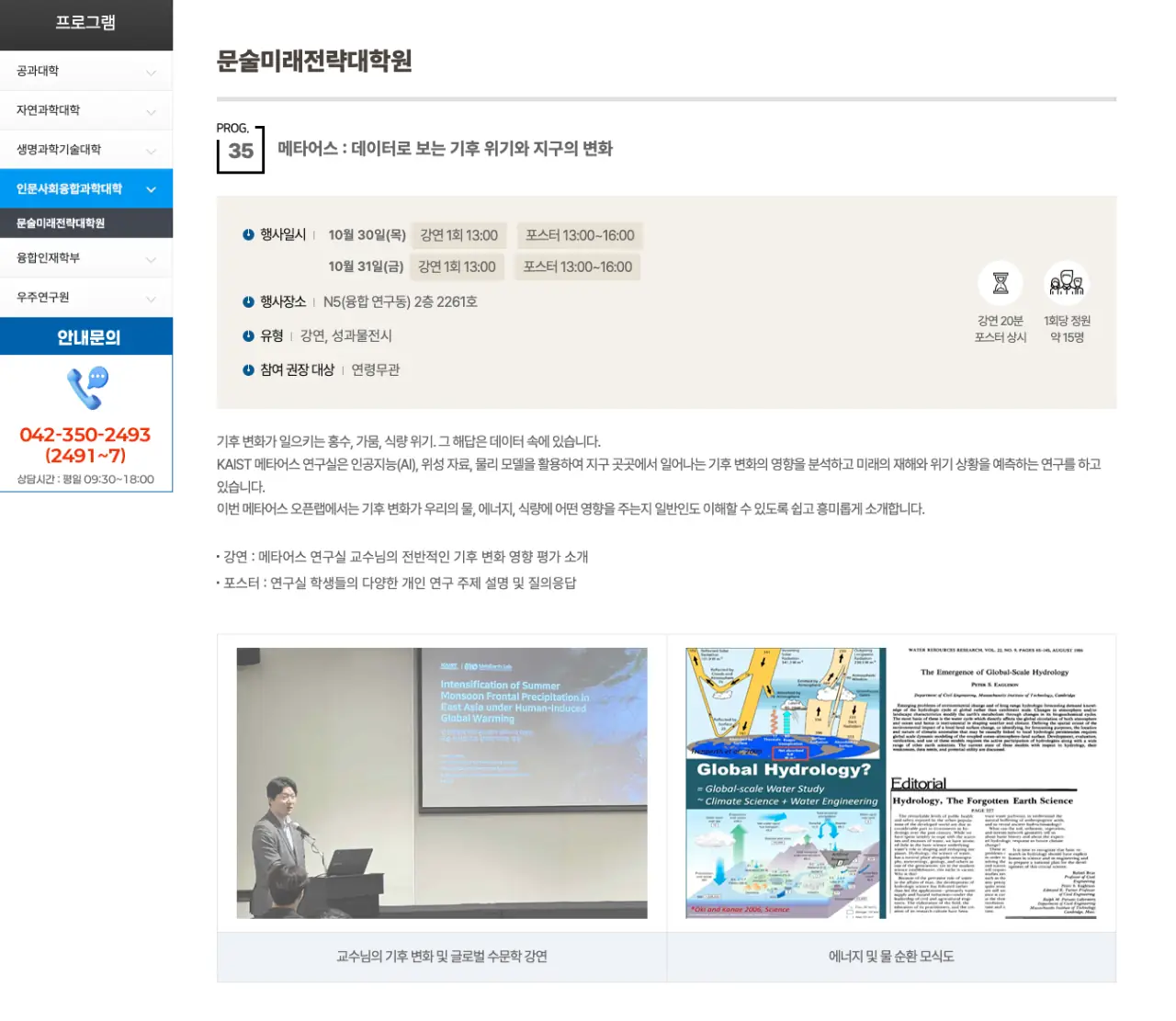The image size is (1176, 1021).
Task: Click the clock bullet beside 행사일시
Action: pos(248,235)
